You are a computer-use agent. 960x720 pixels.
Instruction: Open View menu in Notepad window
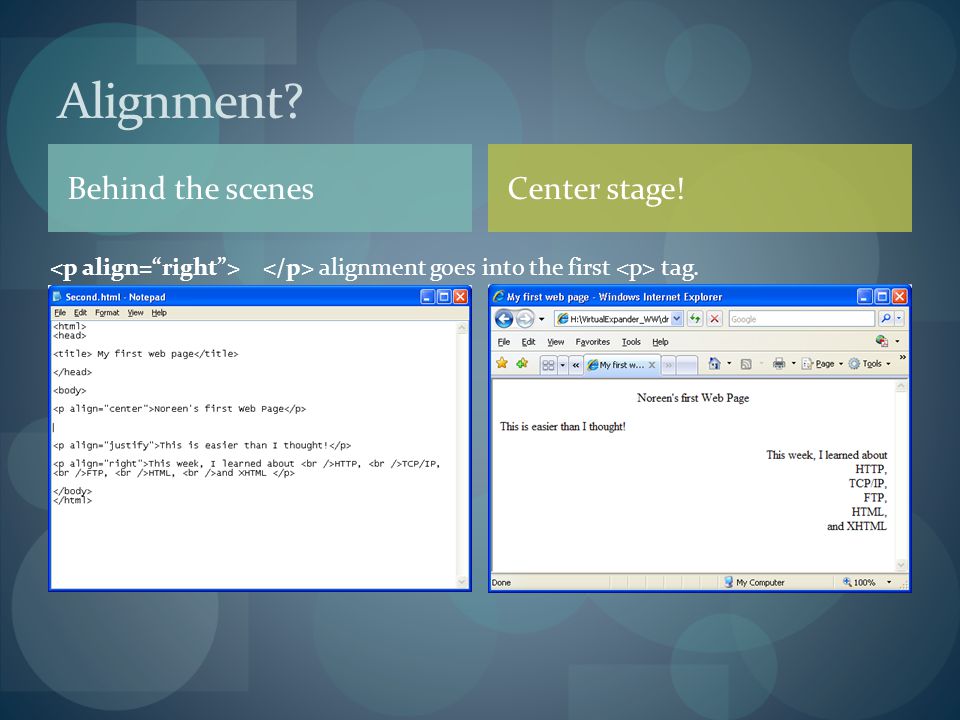pyautogui.click(x=135, y=312)
